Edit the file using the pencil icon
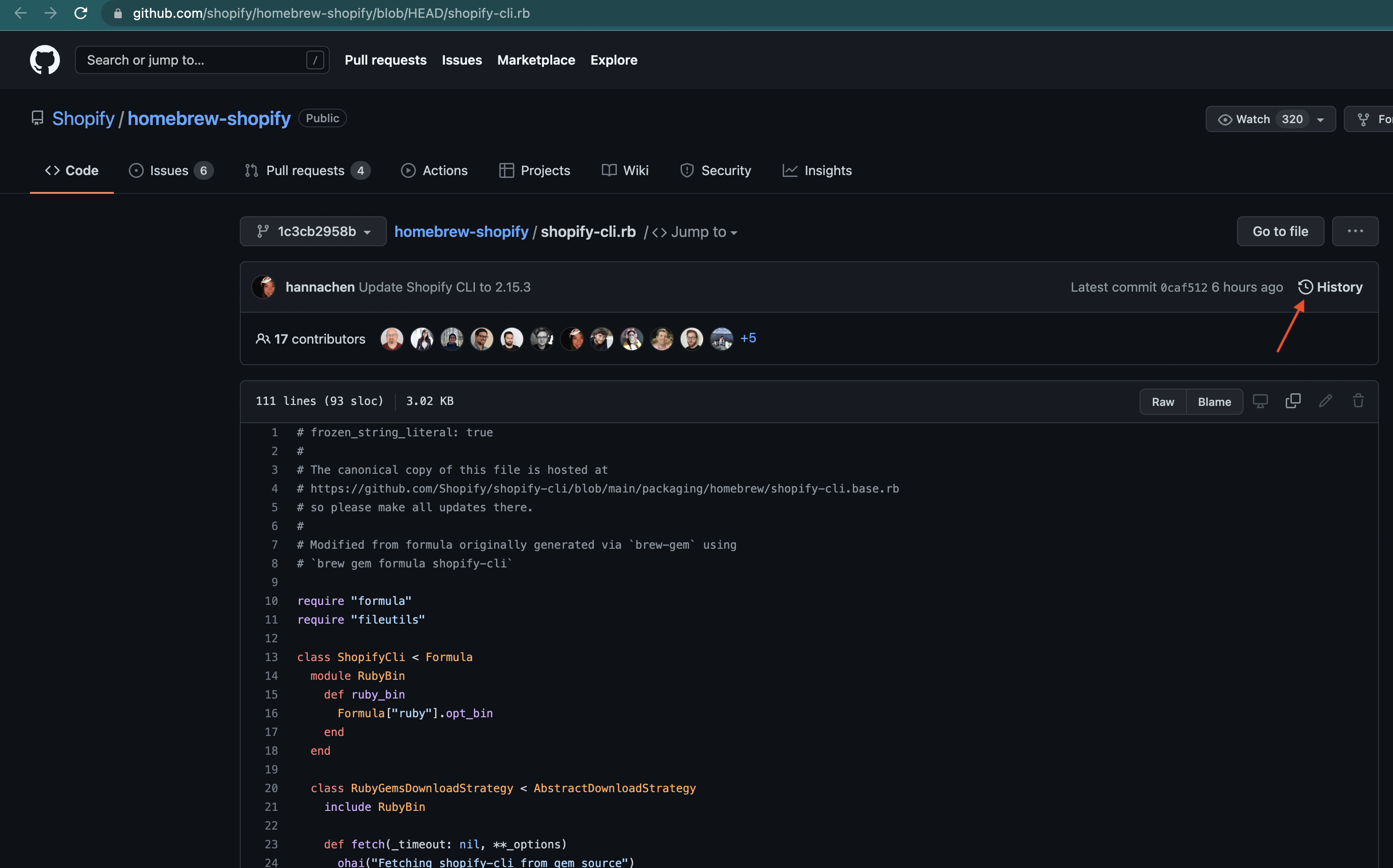 (x=1325, y=401)
